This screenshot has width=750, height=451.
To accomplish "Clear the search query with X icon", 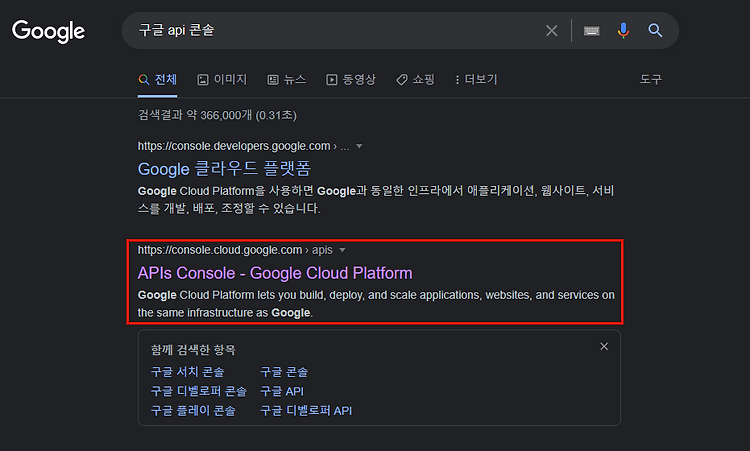I will tap(551, 31).
